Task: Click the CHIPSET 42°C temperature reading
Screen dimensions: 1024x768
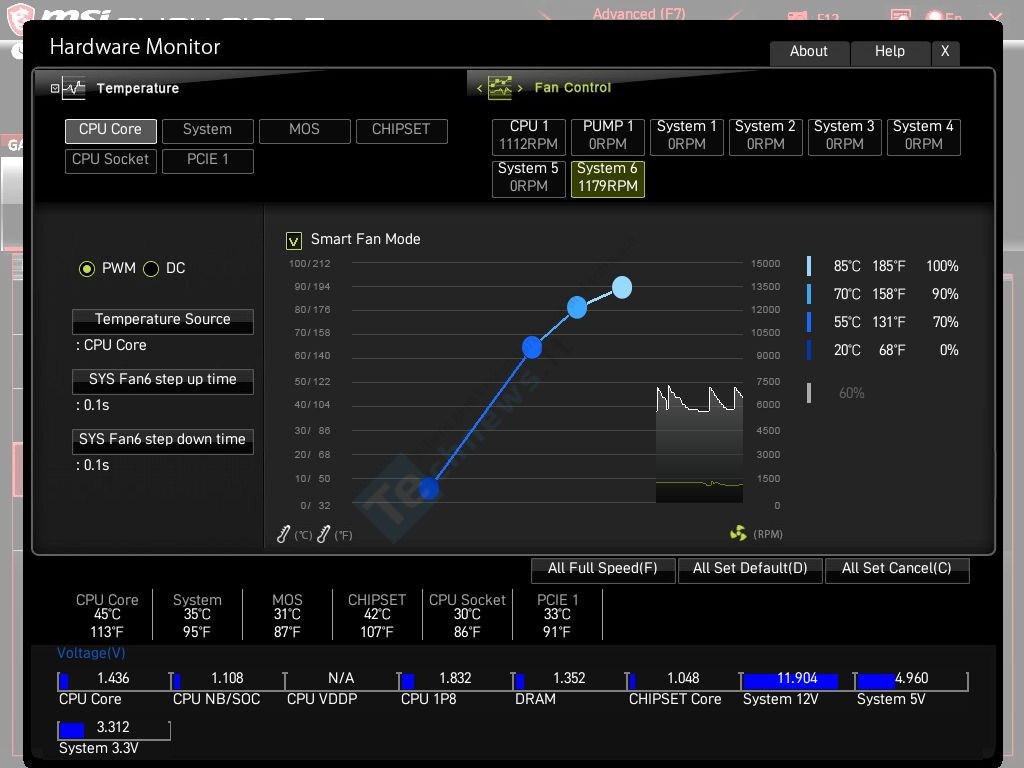Action: coord(377,615)
